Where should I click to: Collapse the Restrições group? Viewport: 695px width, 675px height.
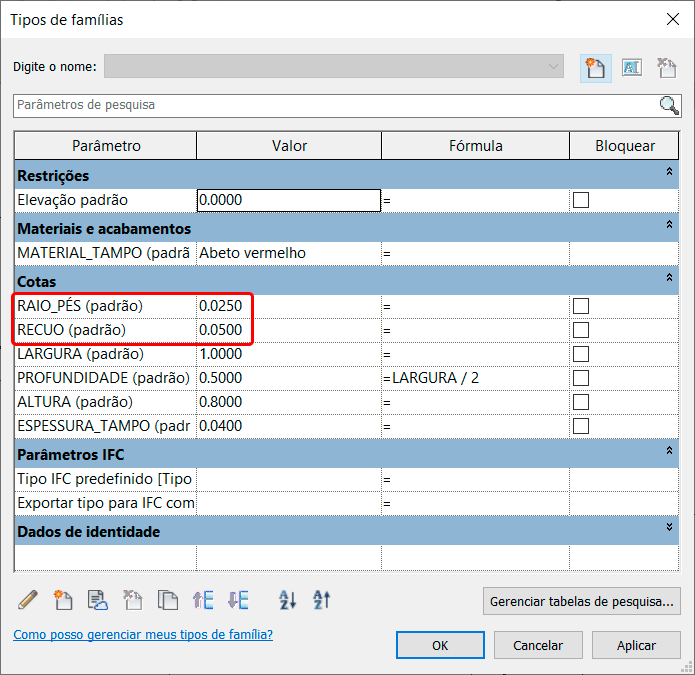pyautogui.click(x=669, y=172)
